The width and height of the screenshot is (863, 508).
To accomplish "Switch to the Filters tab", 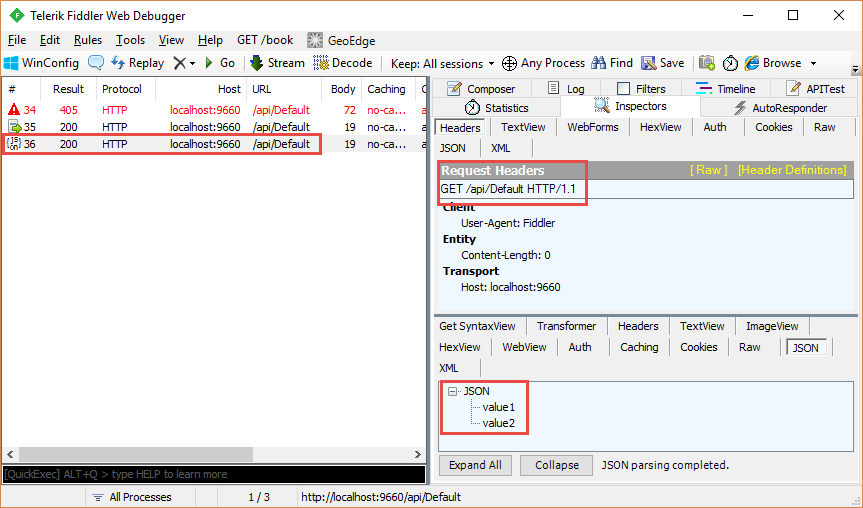I will pyautogui.click(x=641, y=89).
